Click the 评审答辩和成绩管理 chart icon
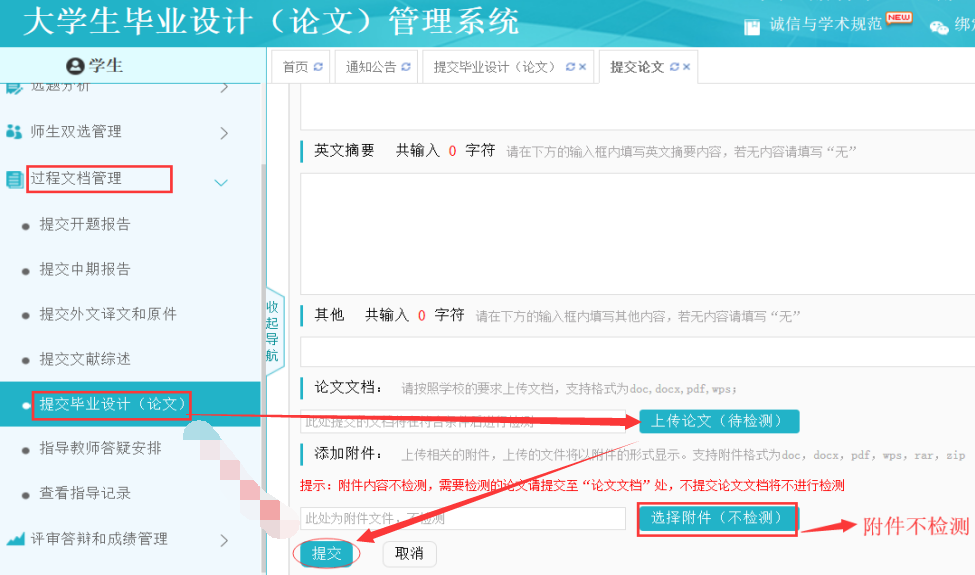Image resolution: width=975 pixels, height=575 pixels. [15, 538]
